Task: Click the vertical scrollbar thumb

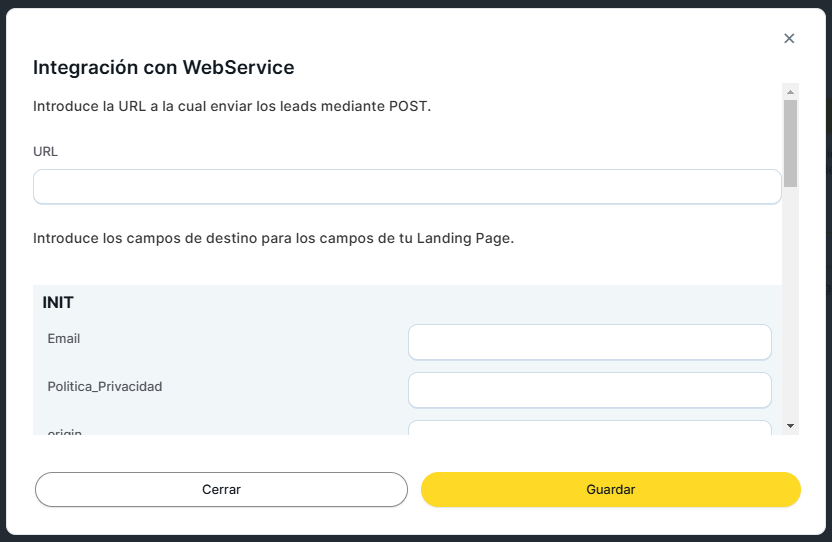Action: (790, 142)
